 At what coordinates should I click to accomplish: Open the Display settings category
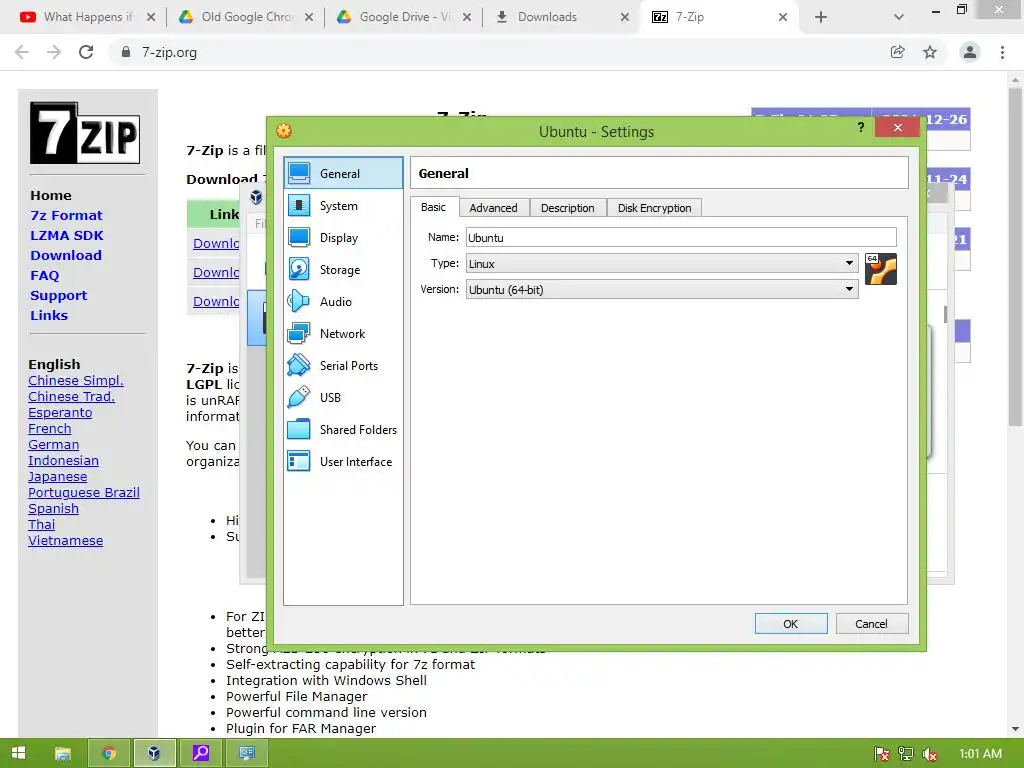tap(344, 238)
